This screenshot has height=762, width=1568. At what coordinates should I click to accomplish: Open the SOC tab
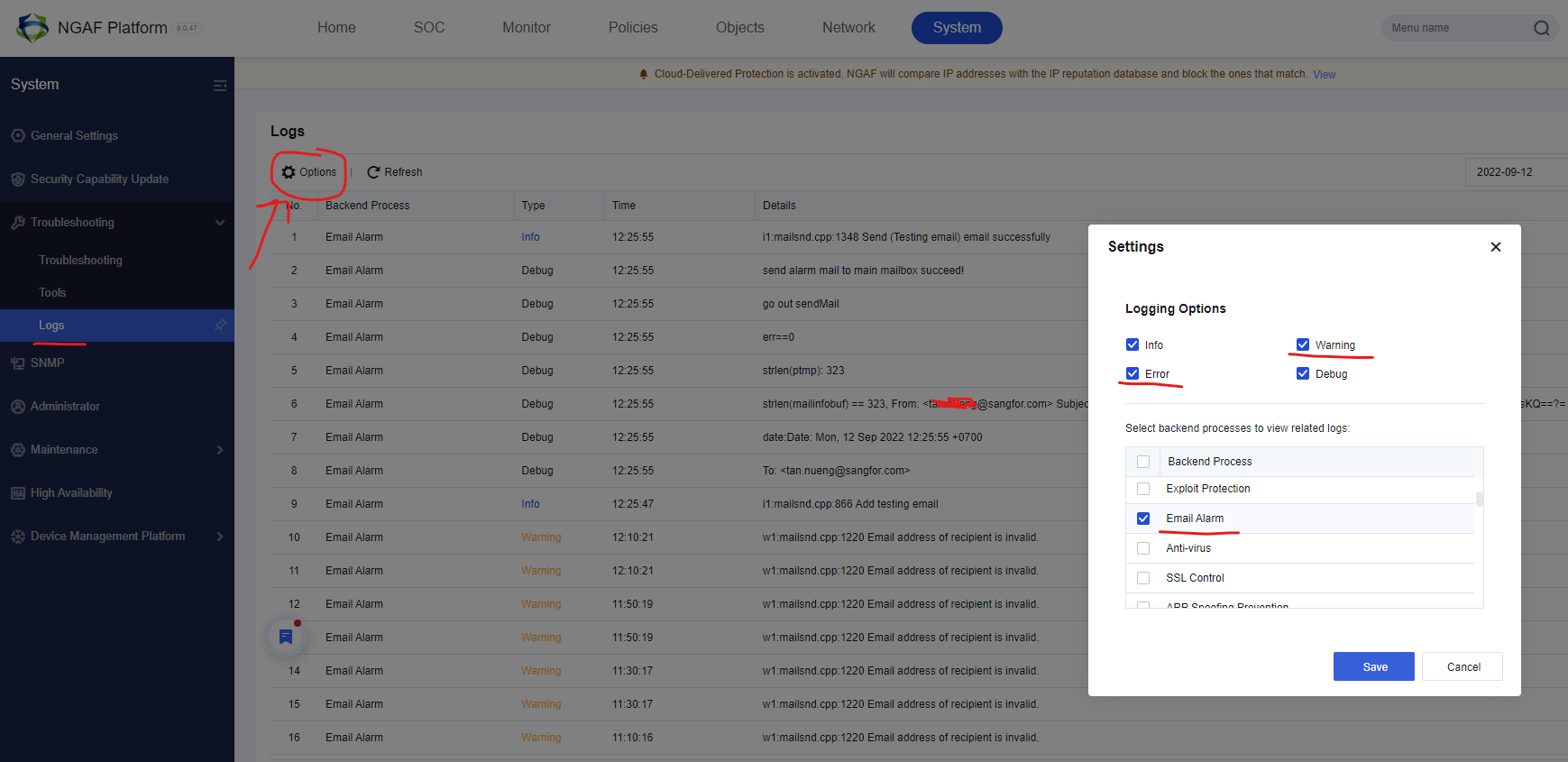point(429,28)
